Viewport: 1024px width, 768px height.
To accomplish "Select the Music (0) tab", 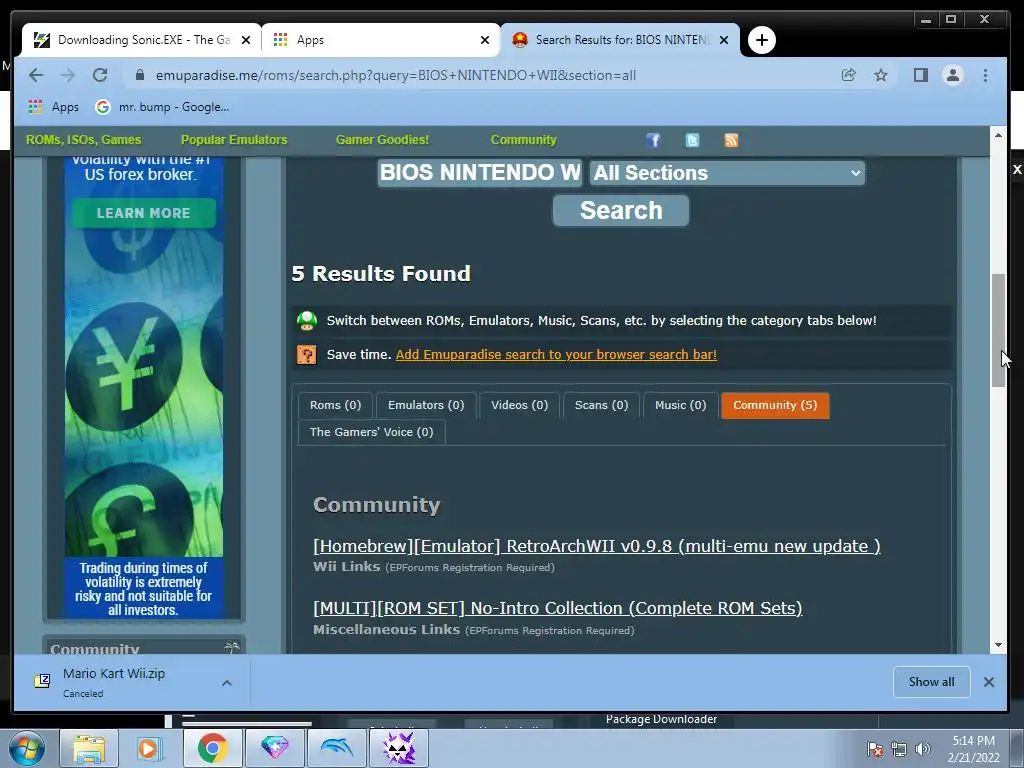I will tap(680, 405).
